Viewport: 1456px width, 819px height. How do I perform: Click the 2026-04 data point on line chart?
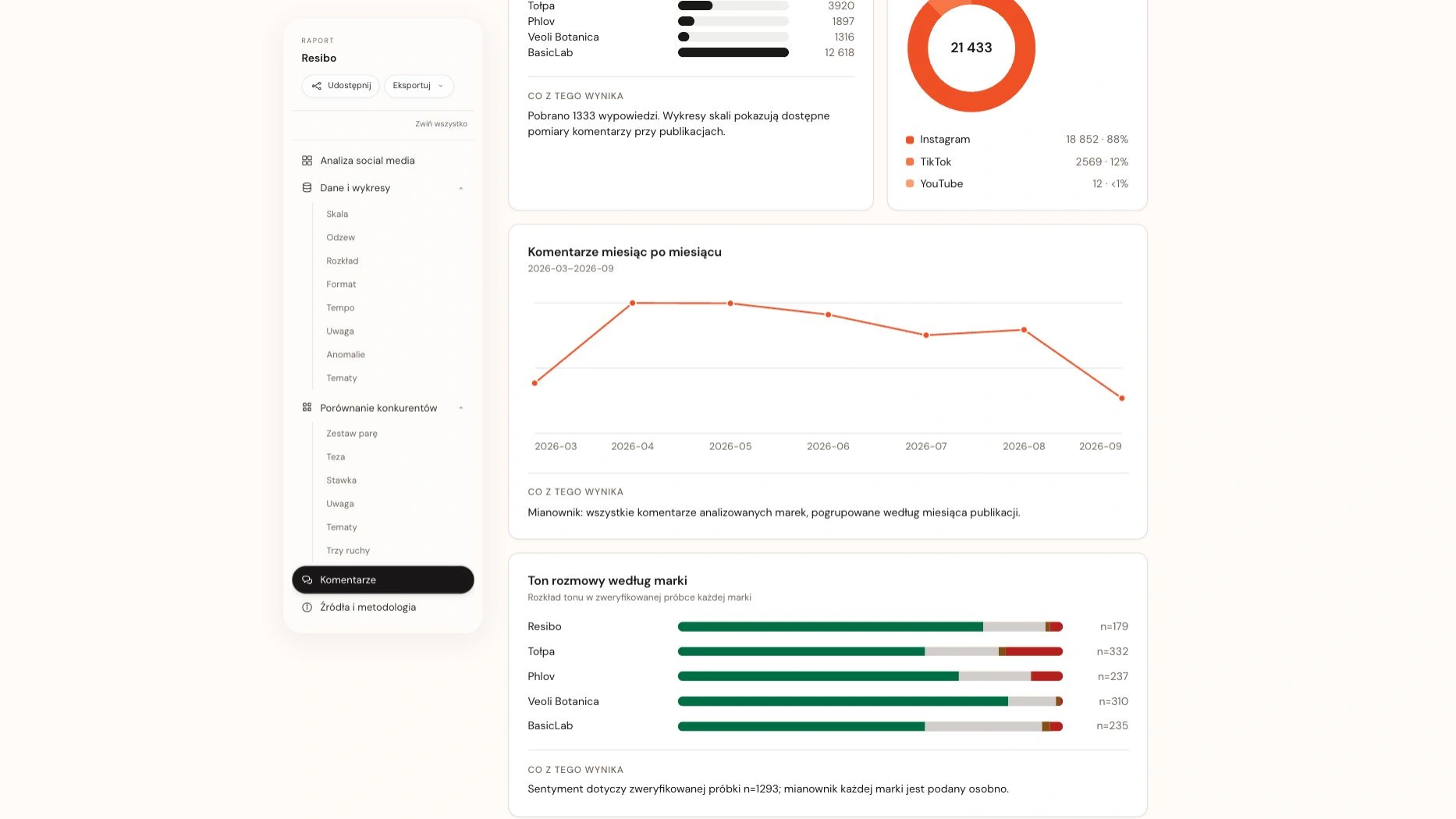(633, 303)
